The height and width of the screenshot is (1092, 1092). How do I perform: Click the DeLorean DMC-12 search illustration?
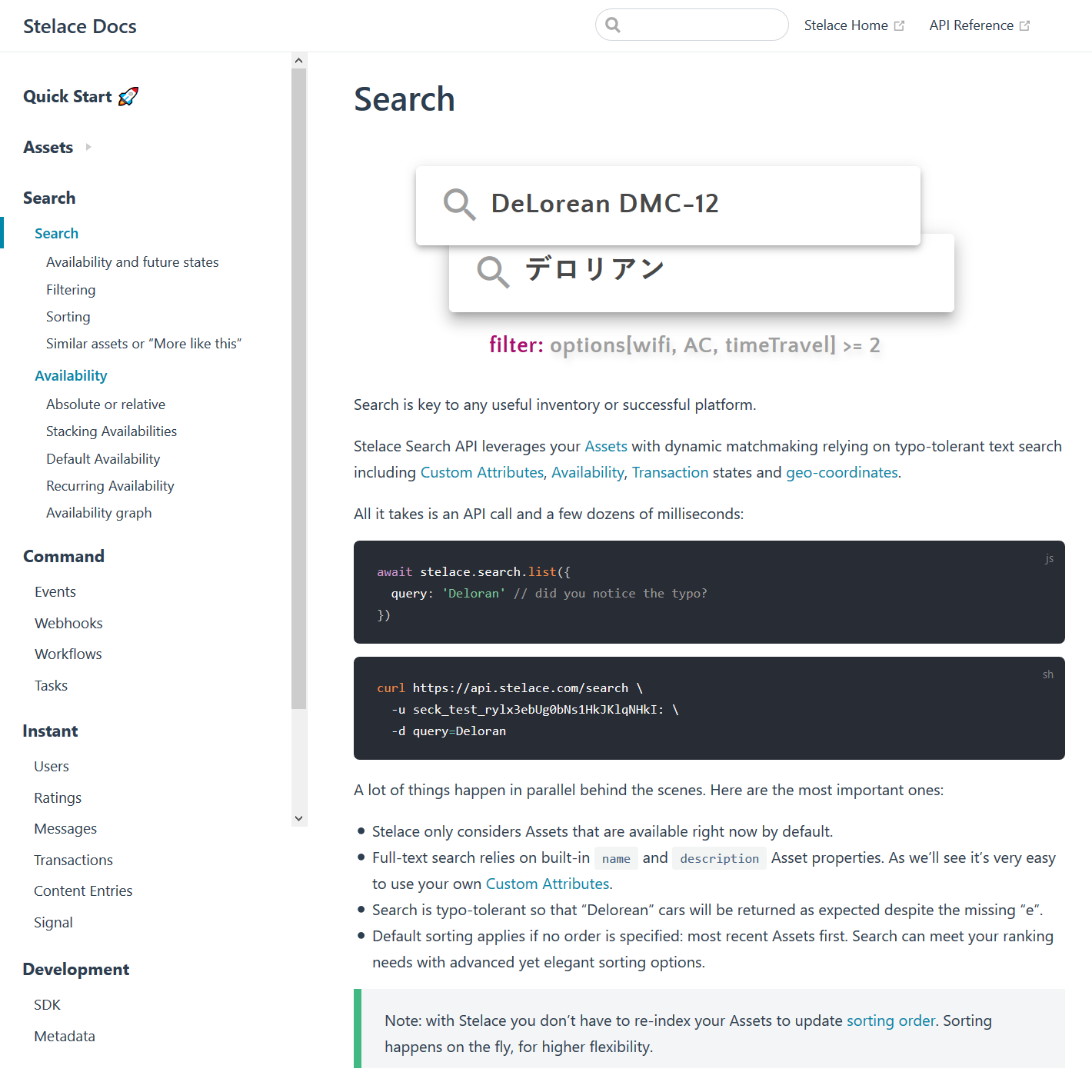pos(668,205)
